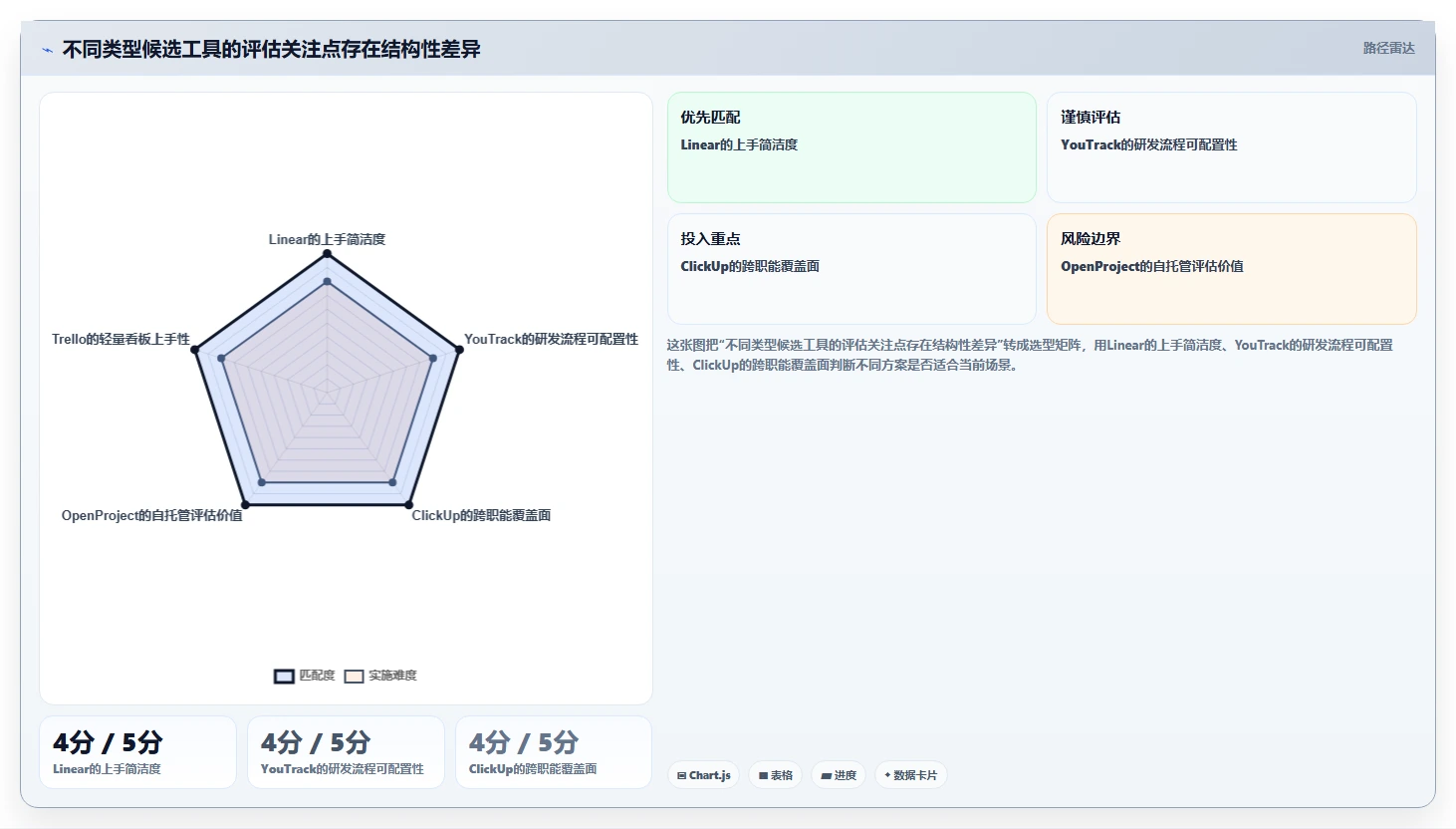Click radar axis label OpenProject的自托管评估价值

151,515
